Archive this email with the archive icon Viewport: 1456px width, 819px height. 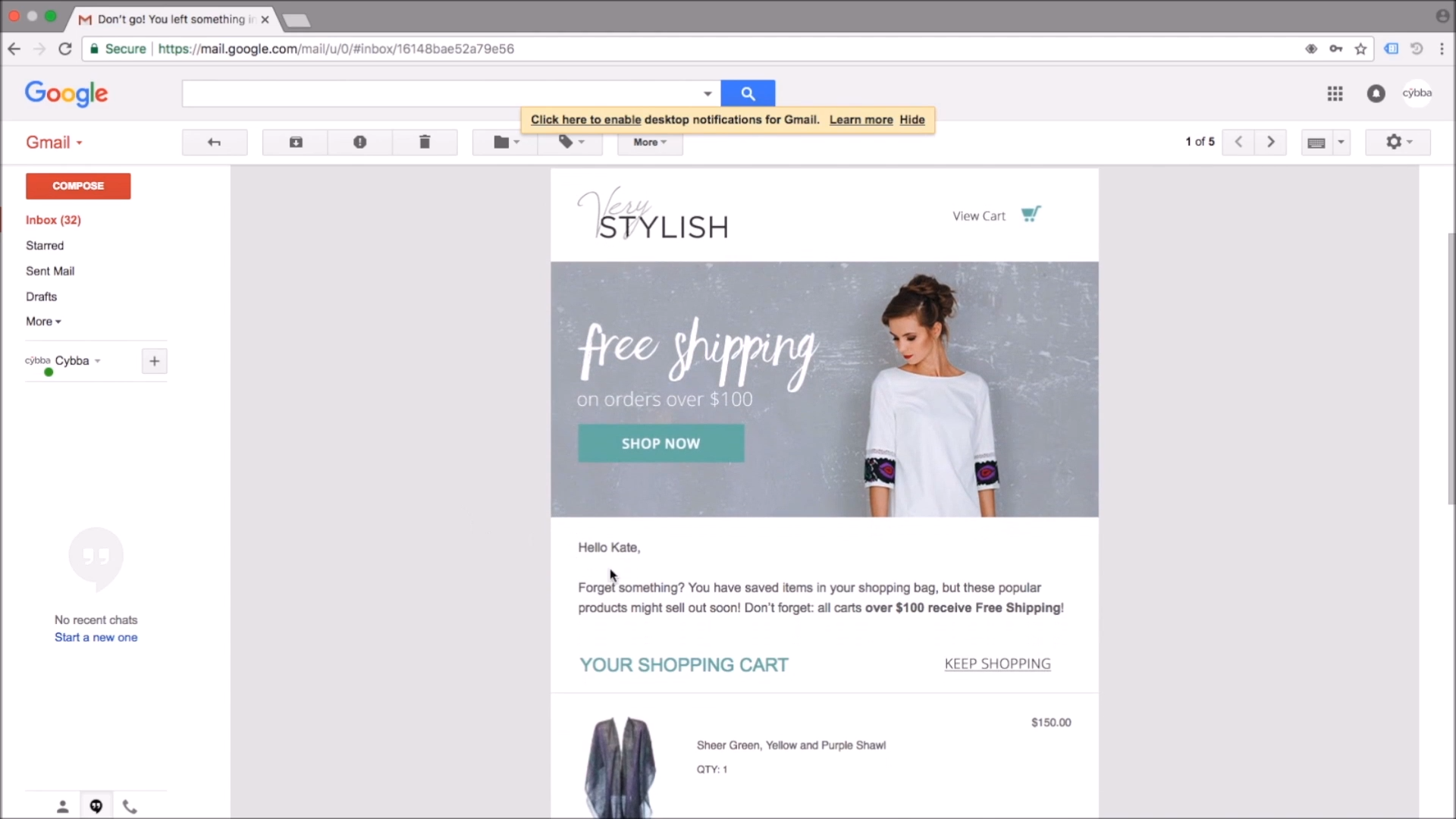[x=296, y=143]
